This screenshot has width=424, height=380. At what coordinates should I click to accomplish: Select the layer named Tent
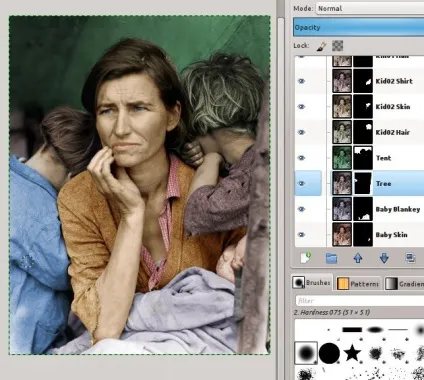pos(383,158)
